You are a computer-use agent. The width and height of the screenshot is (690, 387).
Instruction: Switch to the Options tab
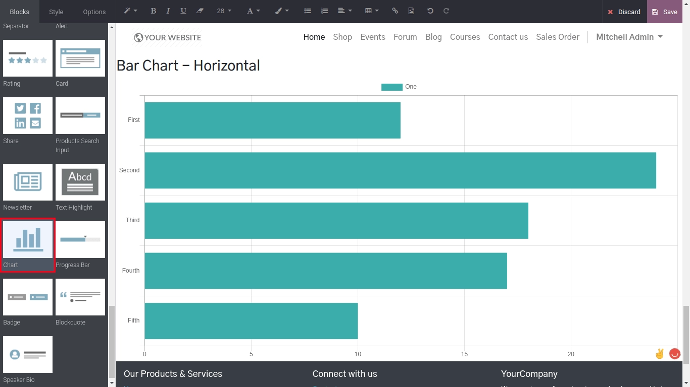tap(94, 11)
